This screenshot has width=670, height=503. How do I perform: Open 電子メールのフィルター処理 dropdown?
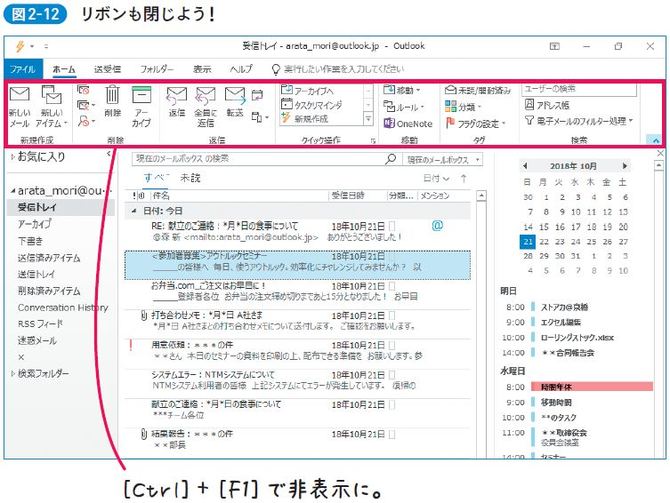tap(579, 121)
